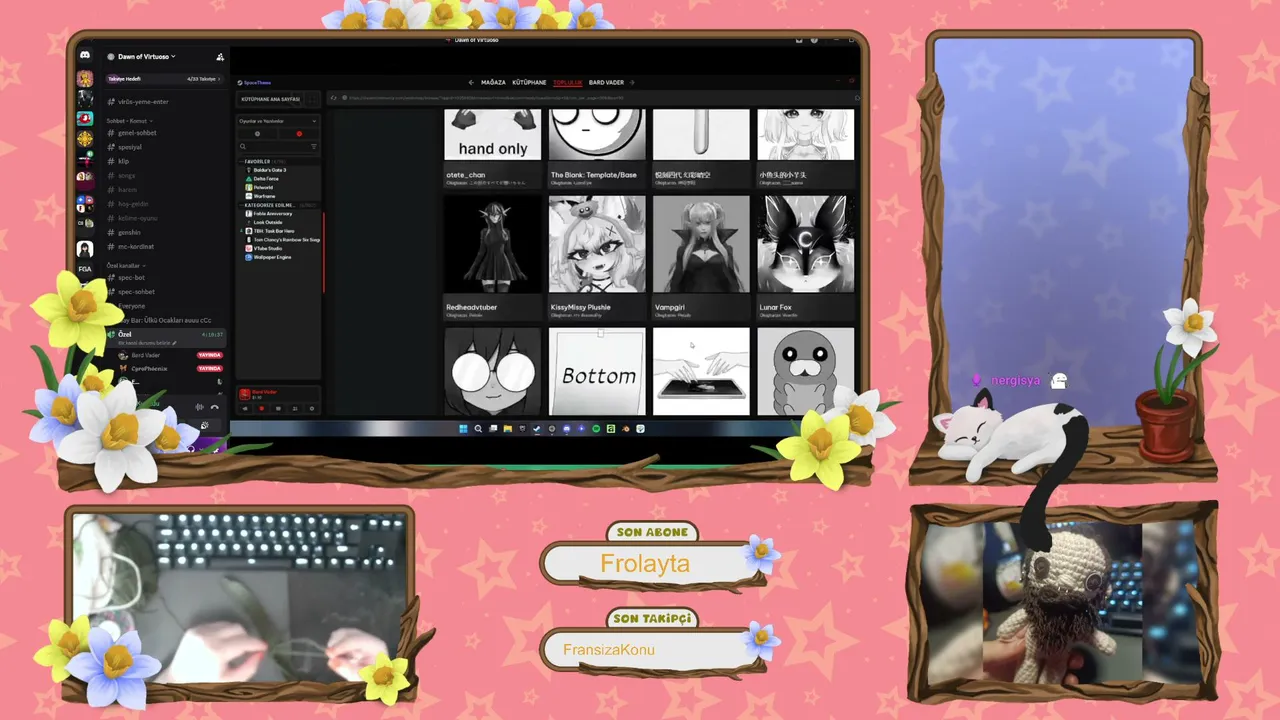The width and height of the screenshot is (1280, 720).
Task: Click the otete_chan item title
Action: point(466,175)
